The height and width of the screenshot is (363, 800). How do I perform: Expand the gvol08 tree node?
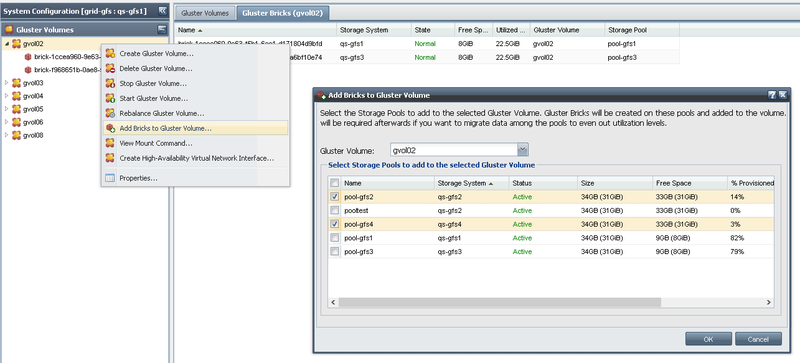7,135
